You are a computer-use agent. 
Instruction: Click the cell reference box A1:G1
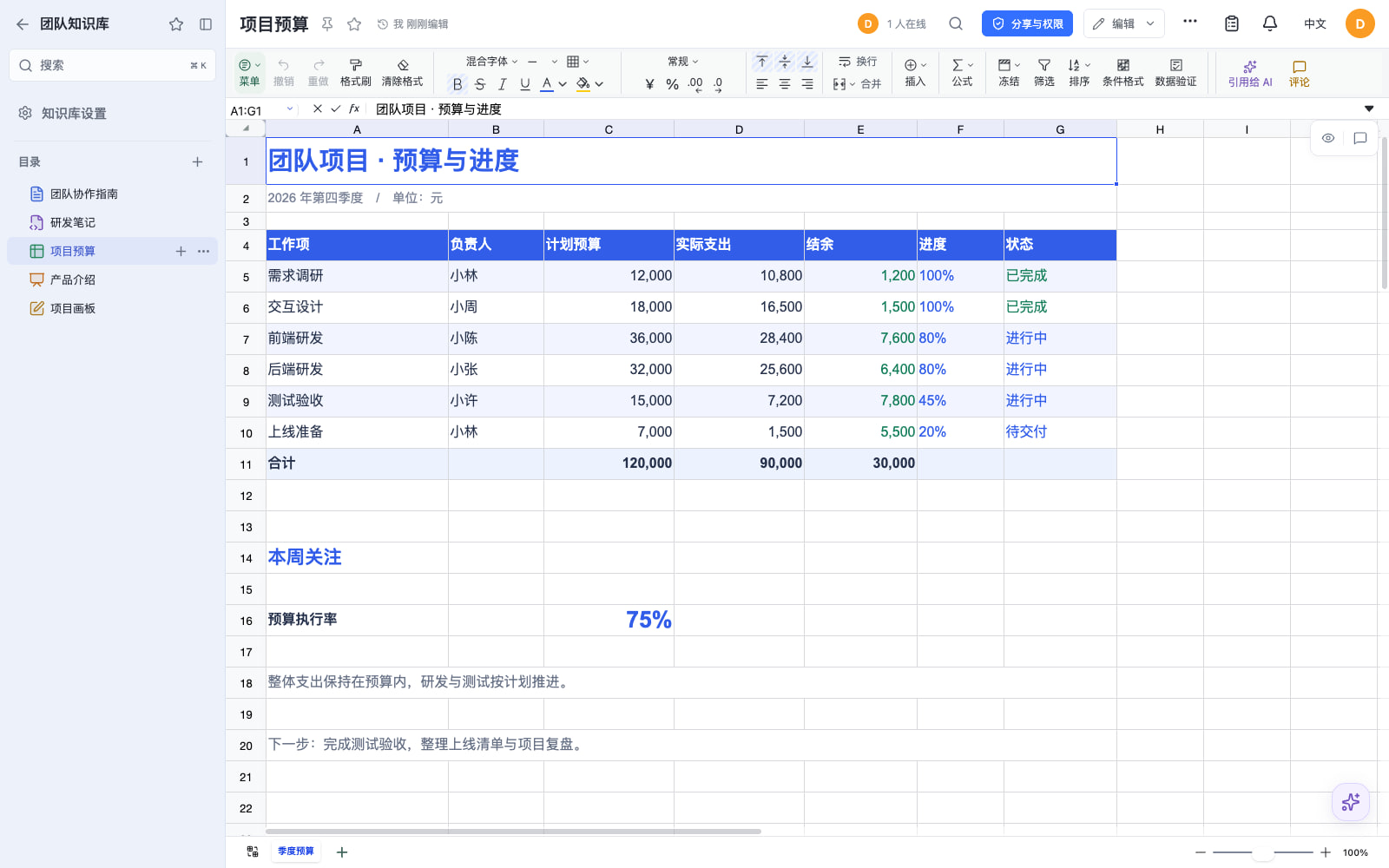pos(261,109)
